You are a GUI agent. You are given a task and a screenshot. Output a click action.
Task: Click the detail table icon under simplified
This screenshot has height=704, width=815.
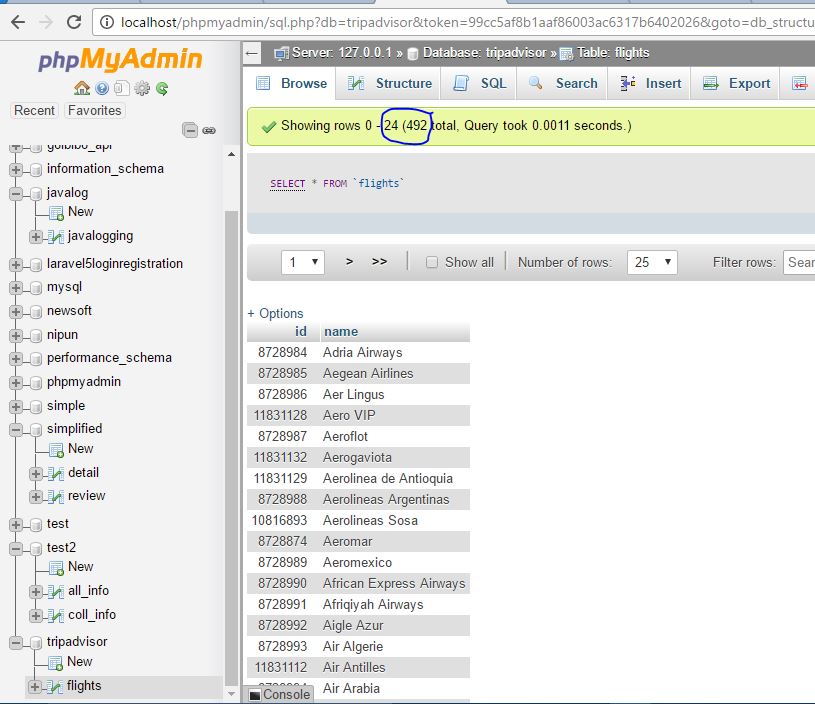pyautogui.click(x=56, y=473)
